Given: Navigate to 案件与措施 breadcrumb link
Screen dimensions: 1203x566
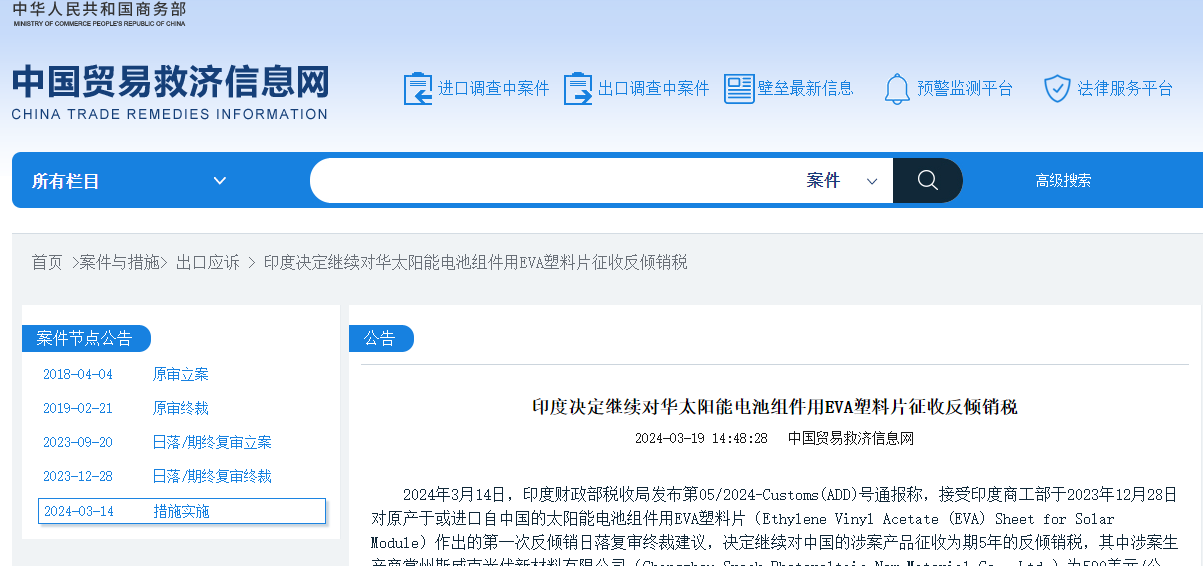Looking at the screenshot, I should click(x=119, y=263).
